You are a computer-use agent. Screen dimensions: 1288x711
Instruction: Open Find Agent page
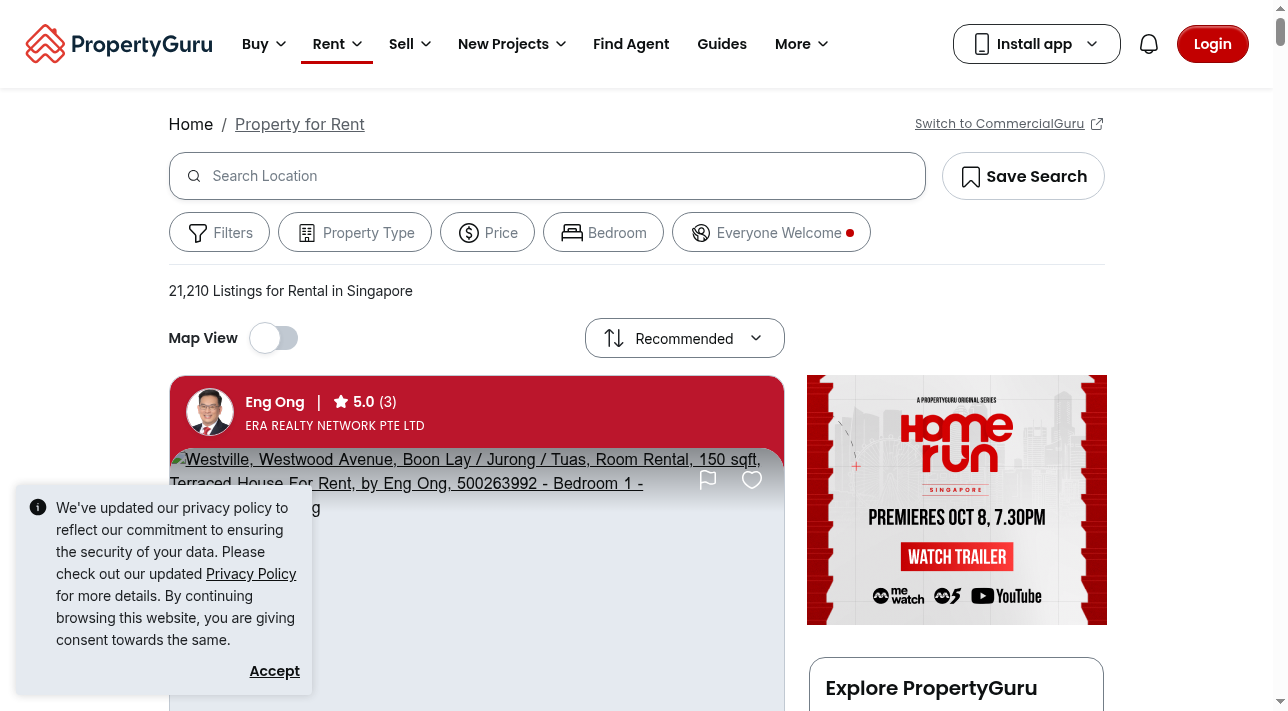click(631, 44)
